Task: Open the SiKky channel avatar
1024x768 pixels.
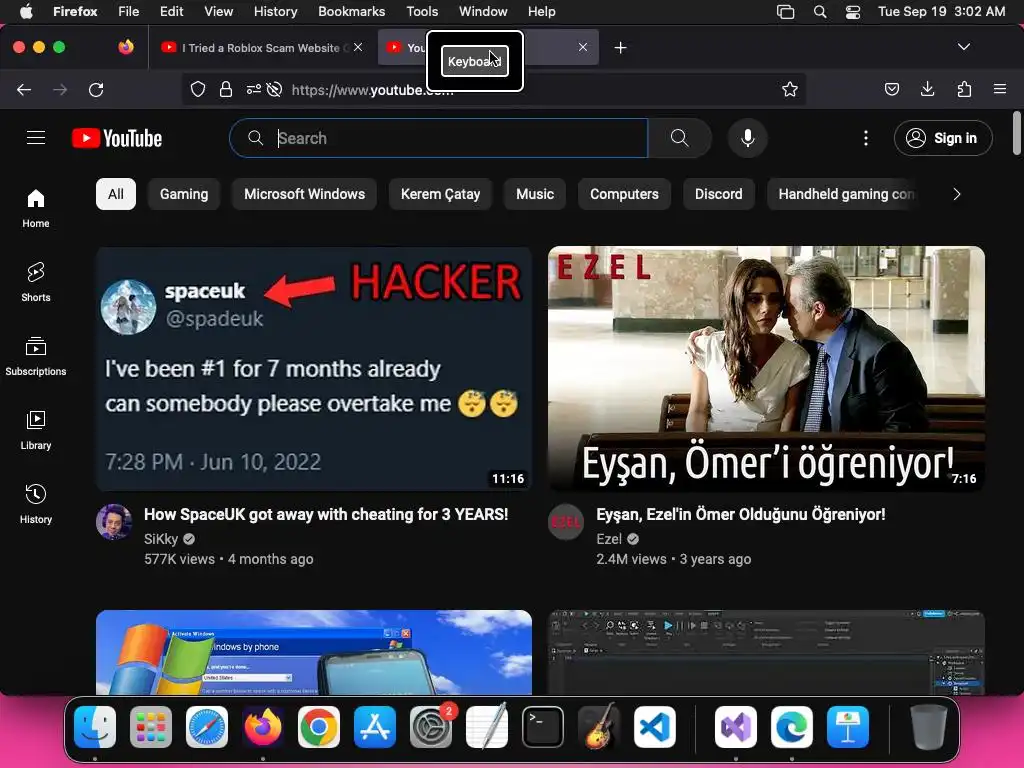Action: (x=114, y=522)
